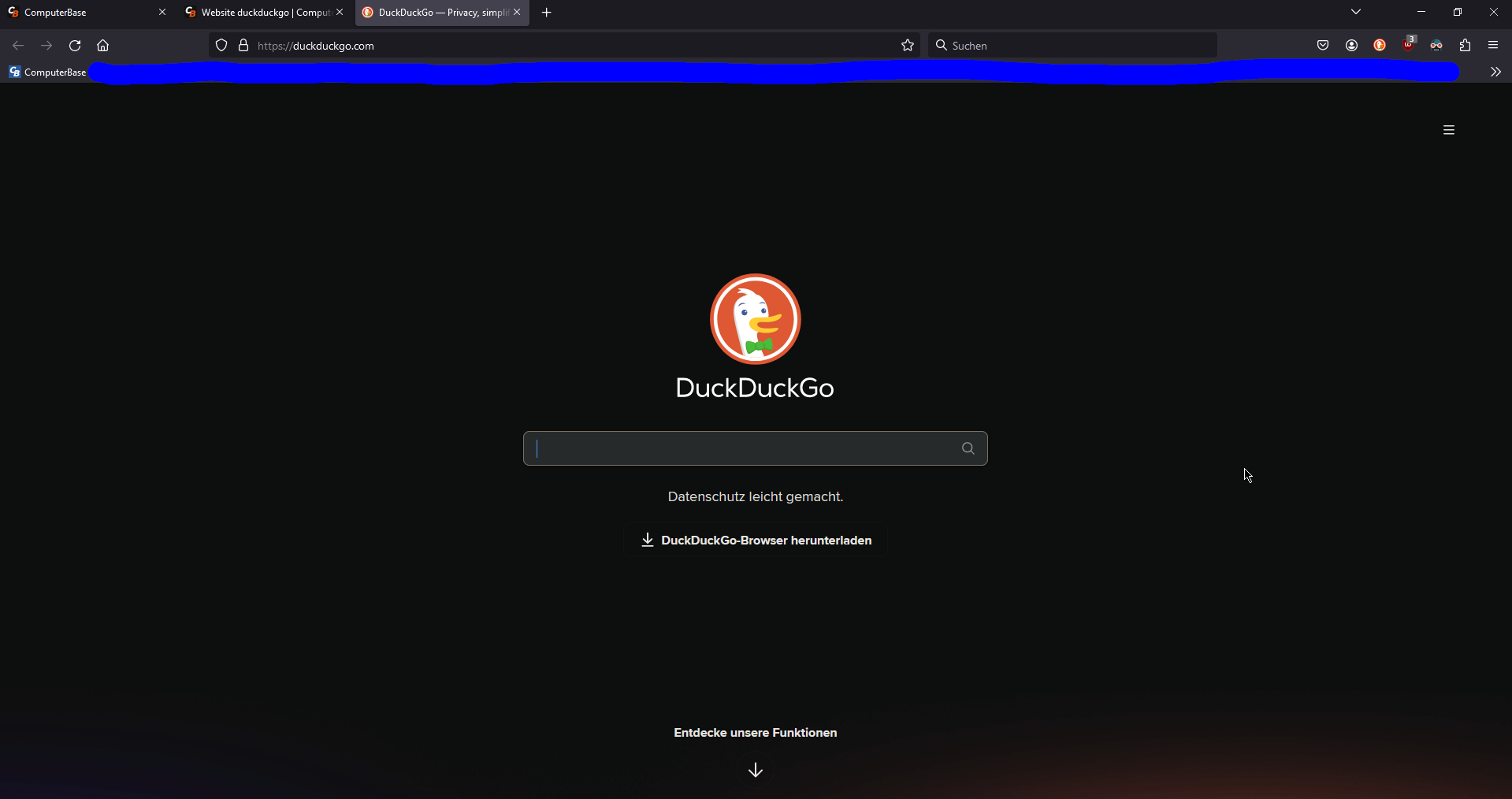1512x799 pixels.
Task: Open the Pocket save button
Action: click(x=1323, y=46)
